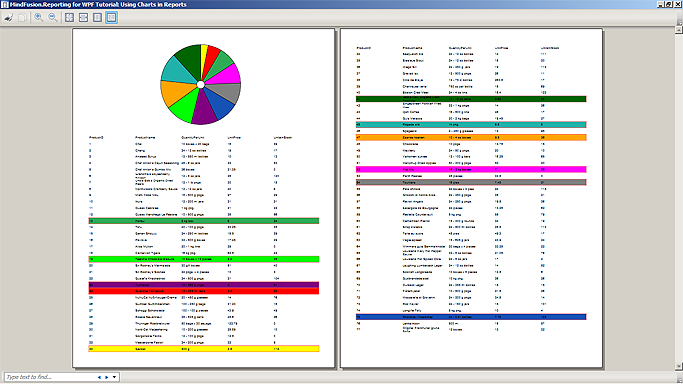This screenshot has height=384, width=683.
Task: Zoom out with the magnifier minus icon
Action: (x=52, y=17)
